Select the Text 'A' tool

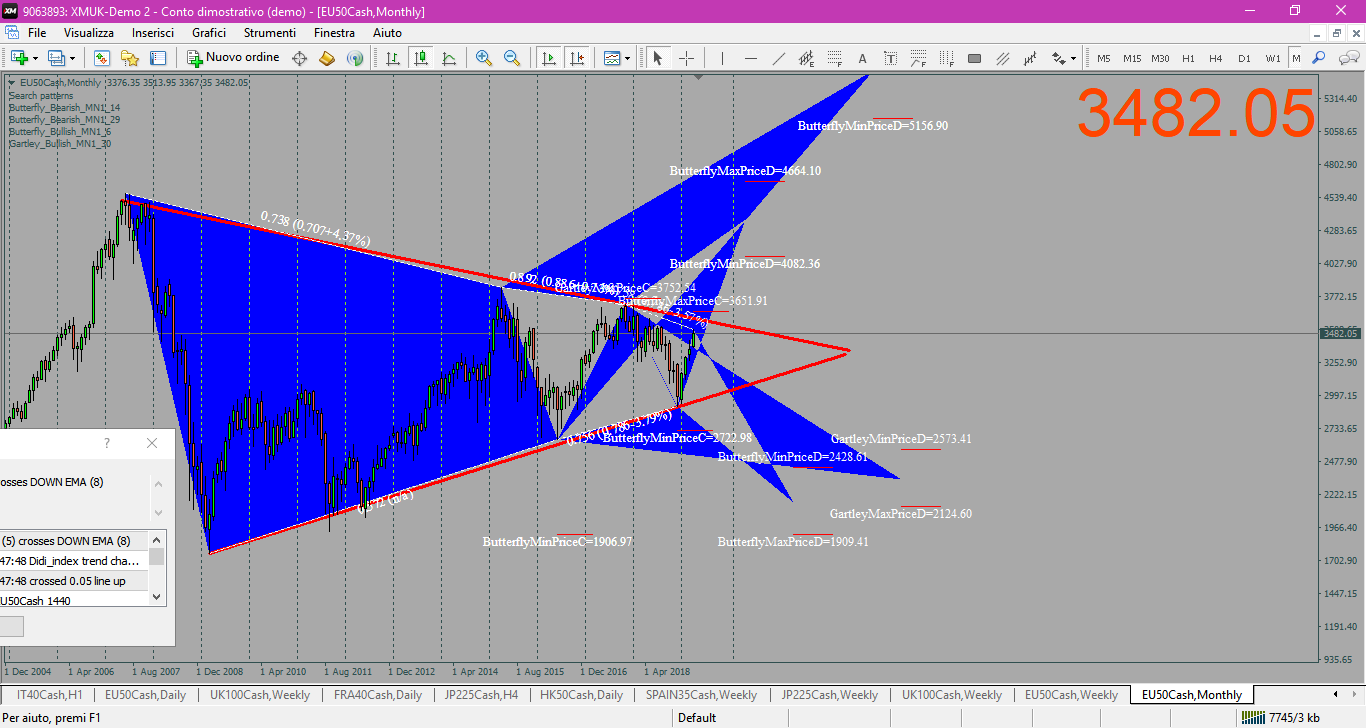coord(862,58)
